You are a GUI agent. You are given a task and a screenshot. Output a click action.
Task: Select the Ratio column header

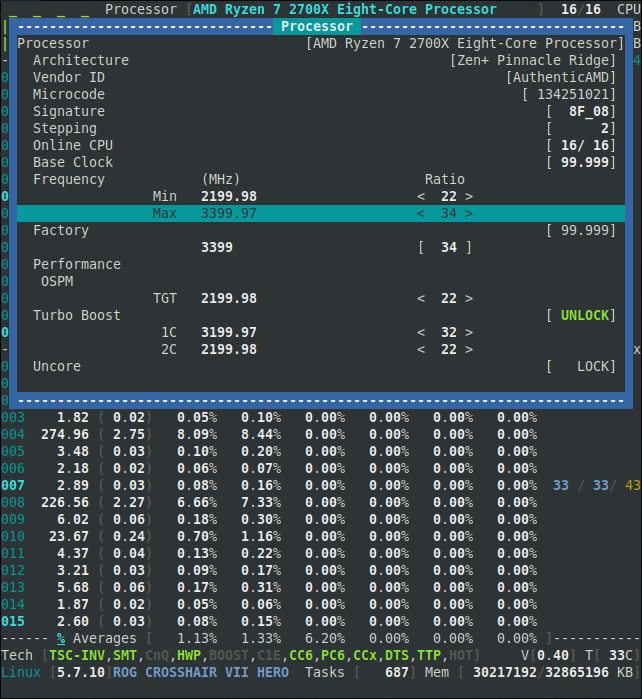pyautogui.click(x=444, y=180)
